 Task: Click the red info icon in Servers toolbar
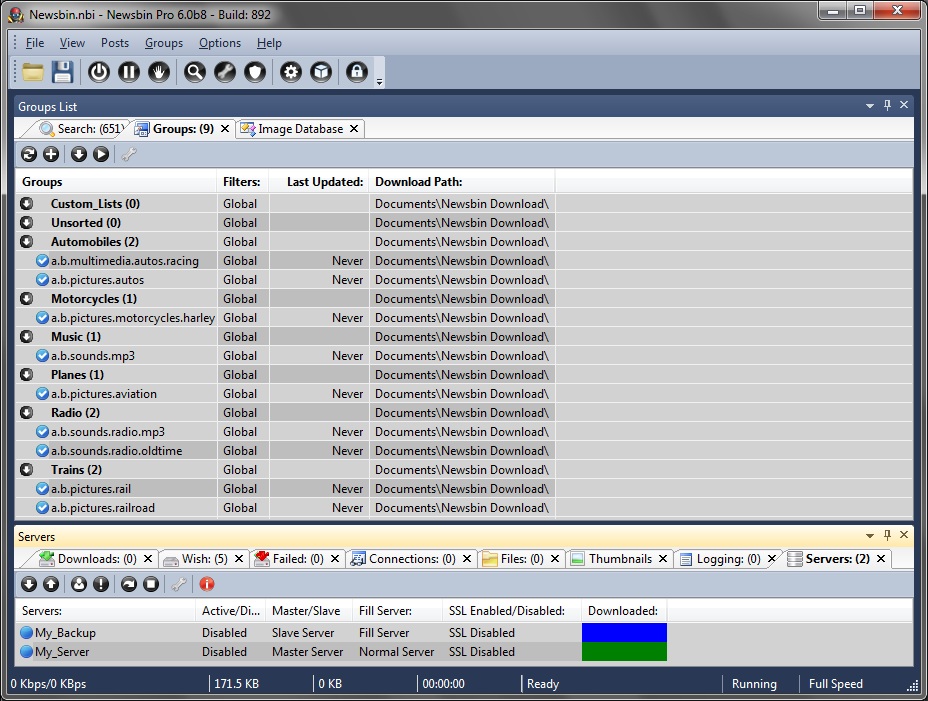click(207, 584)
